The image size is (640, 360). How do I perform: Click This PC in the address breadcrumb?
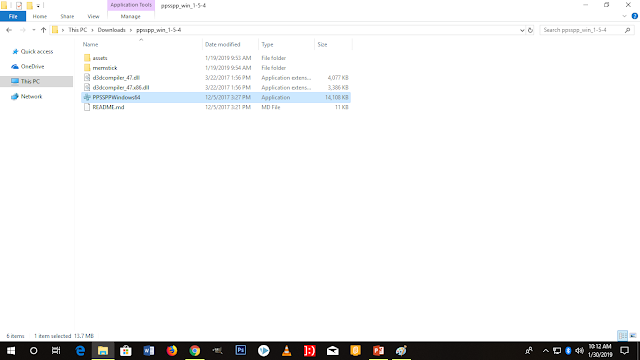click(78, 30)
